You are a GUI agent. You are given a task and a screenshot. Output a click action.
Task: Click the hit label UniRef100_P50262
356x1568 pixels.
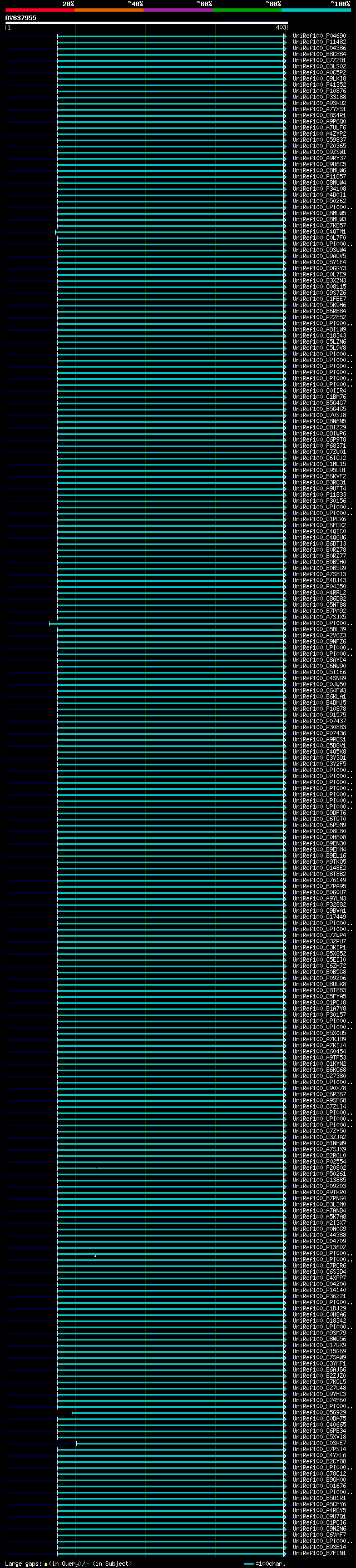[x=319, y=201]
